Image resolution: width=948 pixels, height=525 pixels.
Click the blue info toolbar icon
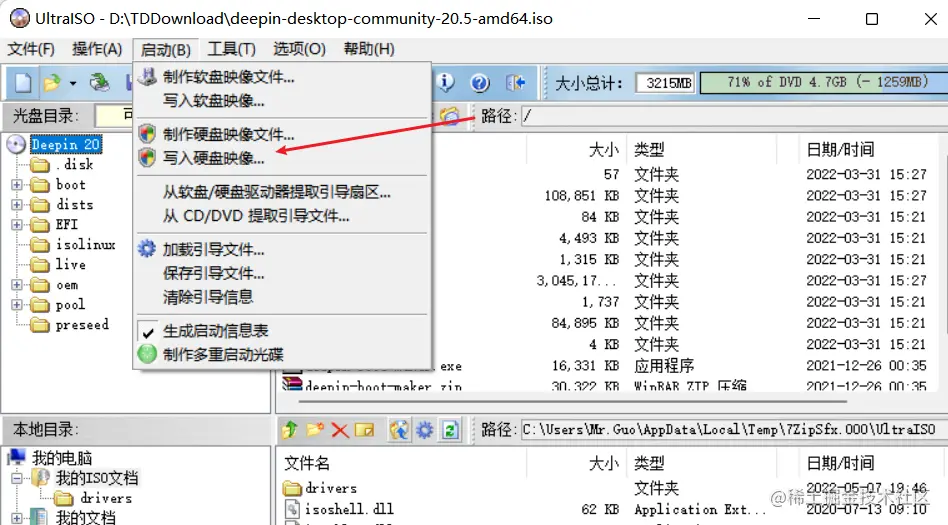(x=446, y=82)
